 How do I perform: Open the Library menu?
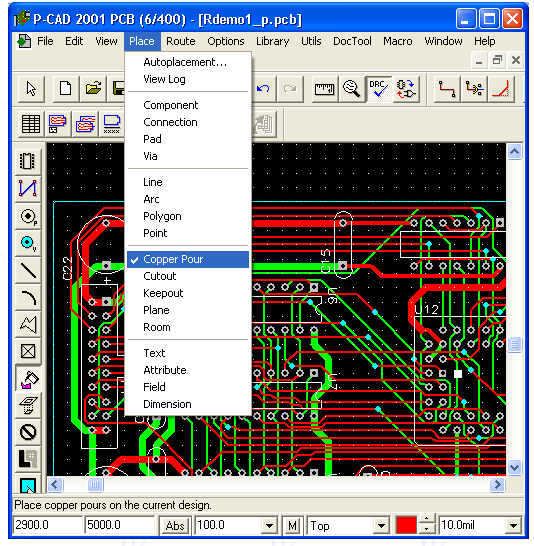coord(273,41)
